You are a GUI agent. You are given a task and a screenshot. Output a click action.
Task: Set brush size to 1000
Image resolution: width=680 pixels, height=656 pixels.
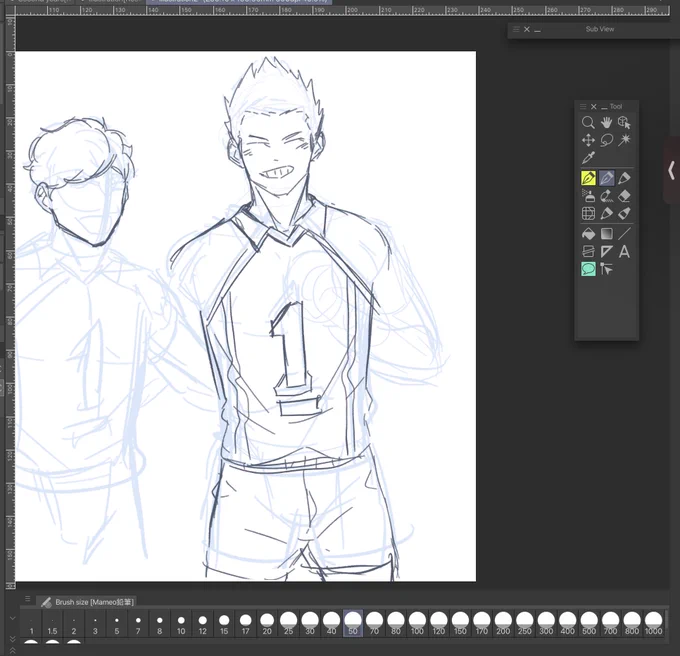[654, 623]
